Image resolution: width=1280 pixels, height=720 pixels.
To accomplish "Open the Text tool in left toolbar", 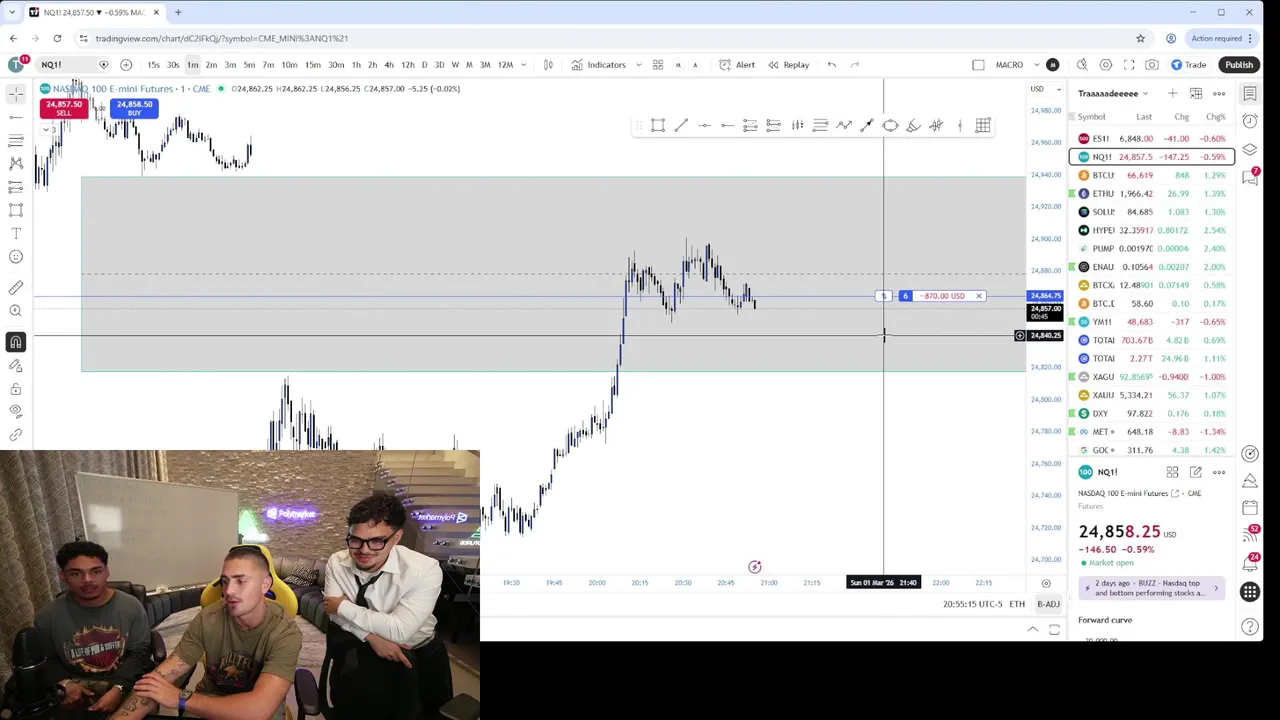I will click(x=16, y=233).
